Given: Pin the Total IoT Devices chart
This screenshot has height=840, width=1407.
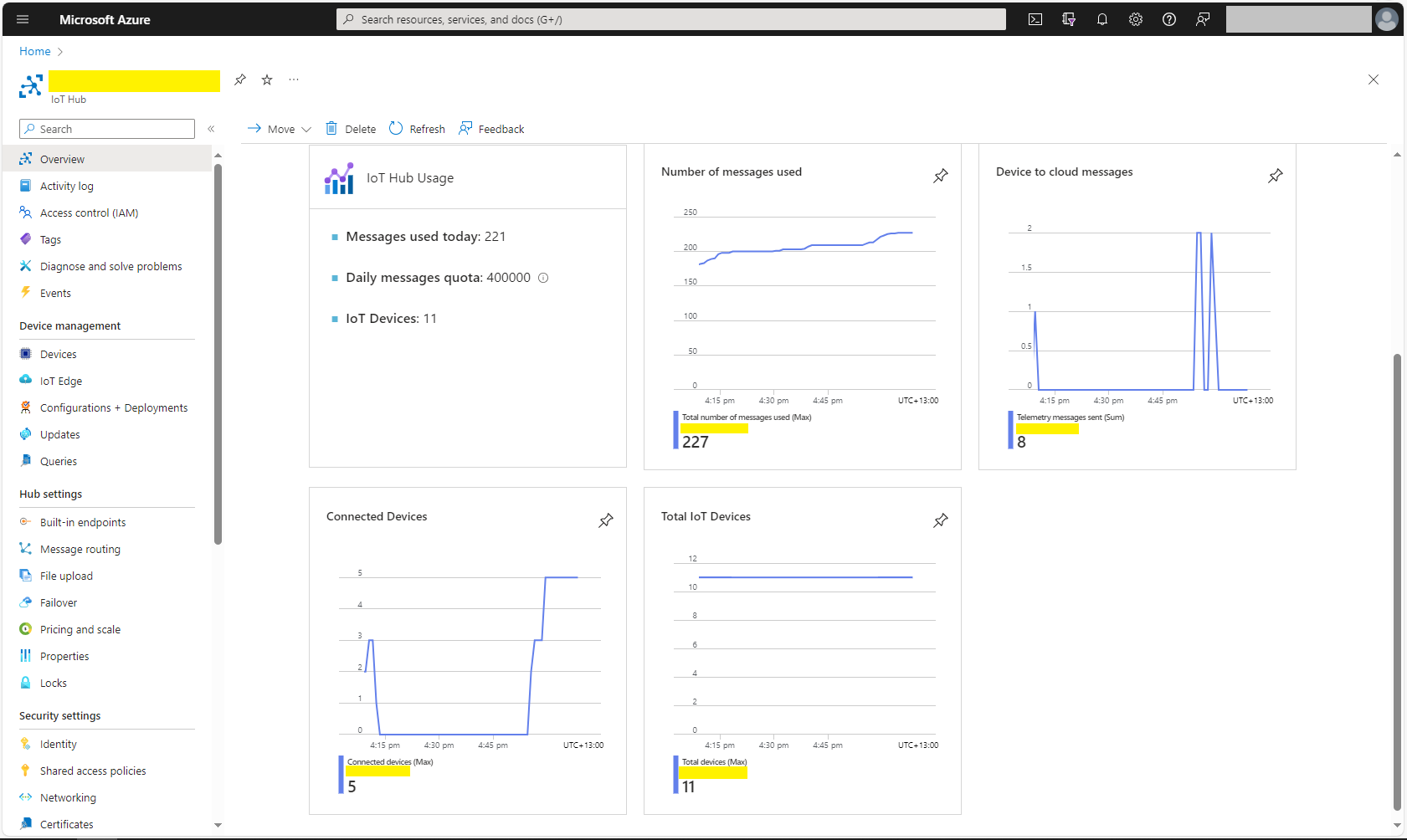Looking at the screenshot, I should point(941,520).
